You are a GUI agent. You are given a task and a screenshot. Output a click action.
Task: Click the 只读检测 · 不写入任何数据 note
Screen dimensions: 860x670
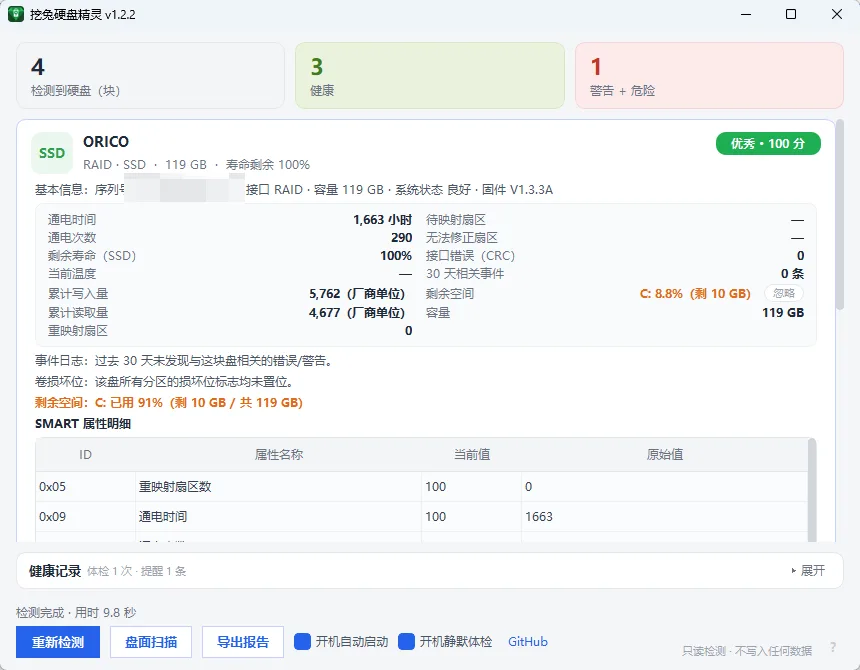click(747, 651)
